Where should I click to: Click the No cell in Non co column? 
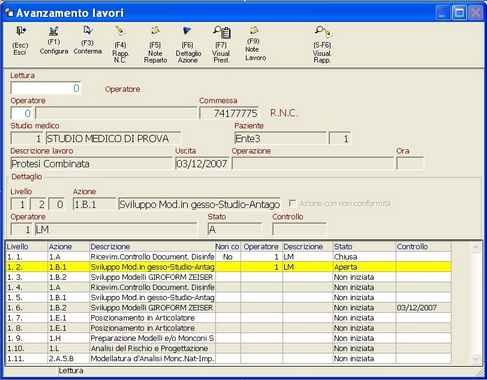pyautogui.click(x=227, y=257)
